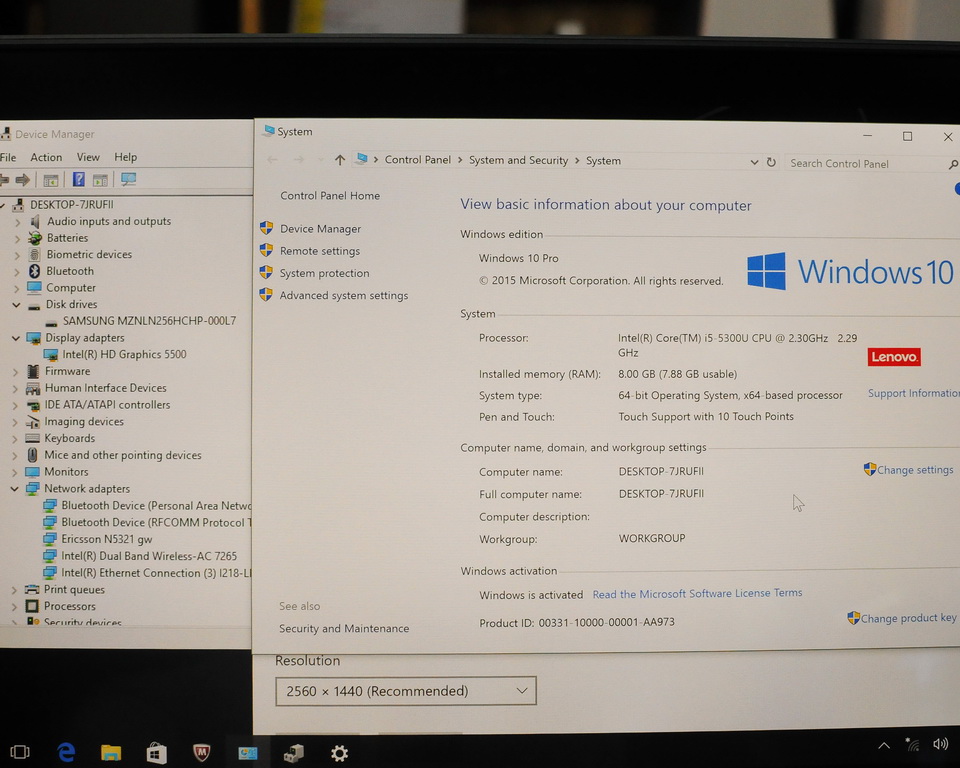The image size is (960, 768).
Task: Open System protection link
Action: (324, 273)
